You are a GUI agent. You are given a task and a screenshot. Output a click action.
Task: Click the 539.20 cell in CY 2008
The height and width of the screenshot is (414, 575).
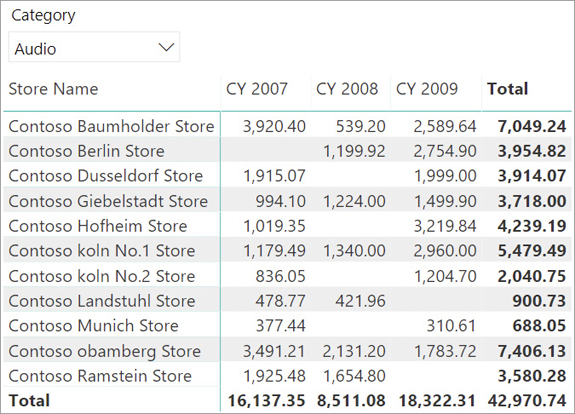[361, 127]
